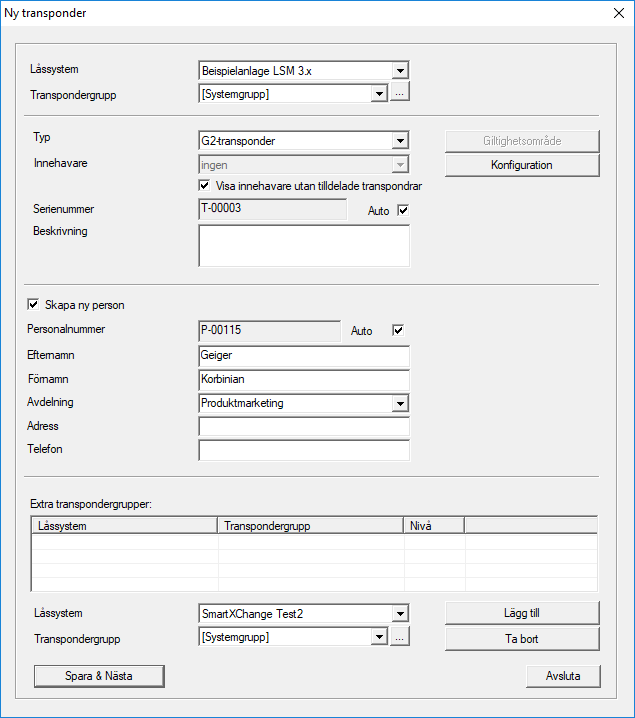This screenshot has width=635, height=718.
Task: Toggle the Auto checkbox for Personalnummer
Action: [398, 330]
